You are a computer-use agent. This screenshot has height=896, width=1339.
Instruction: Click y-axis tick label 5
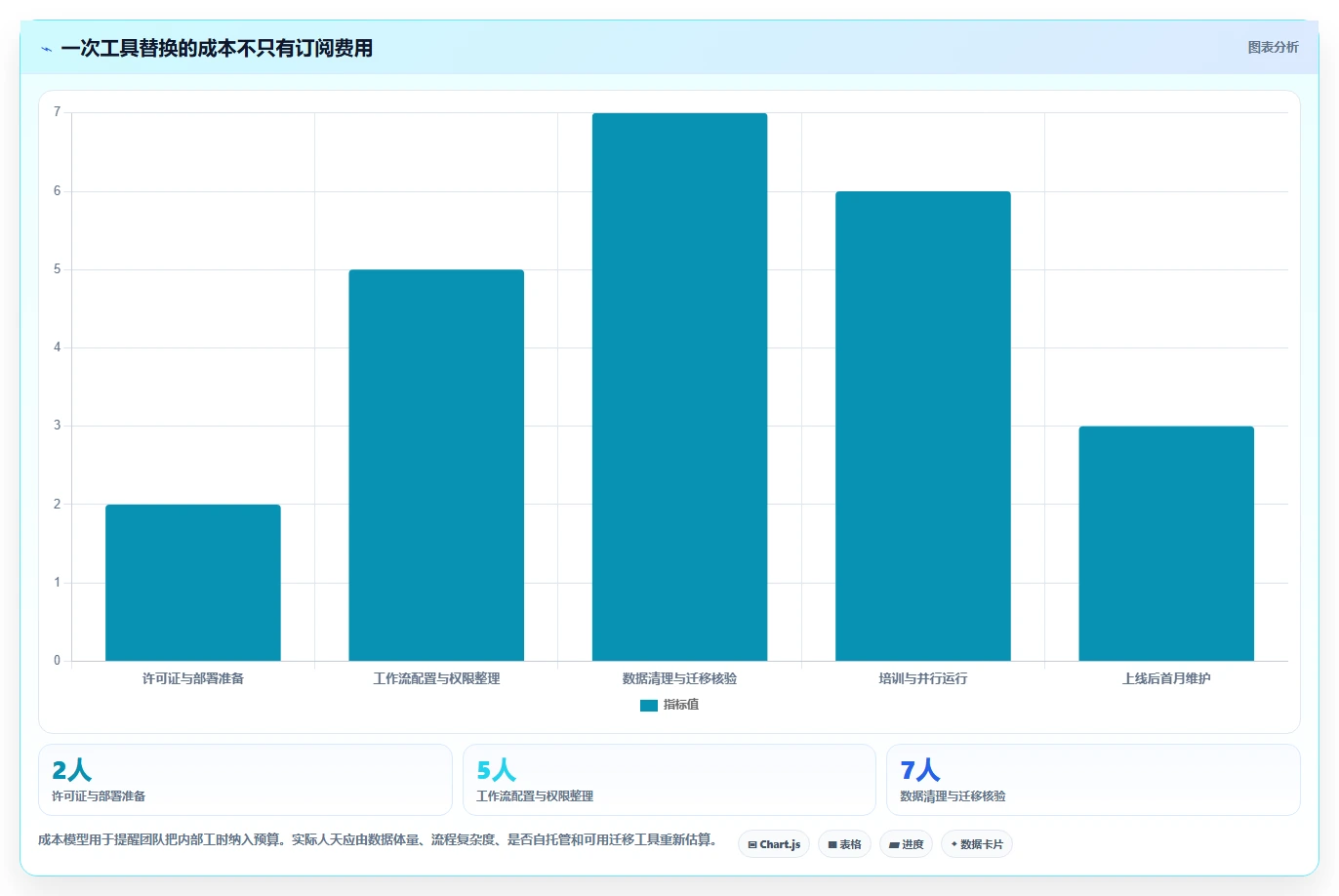tap(58, 269)
